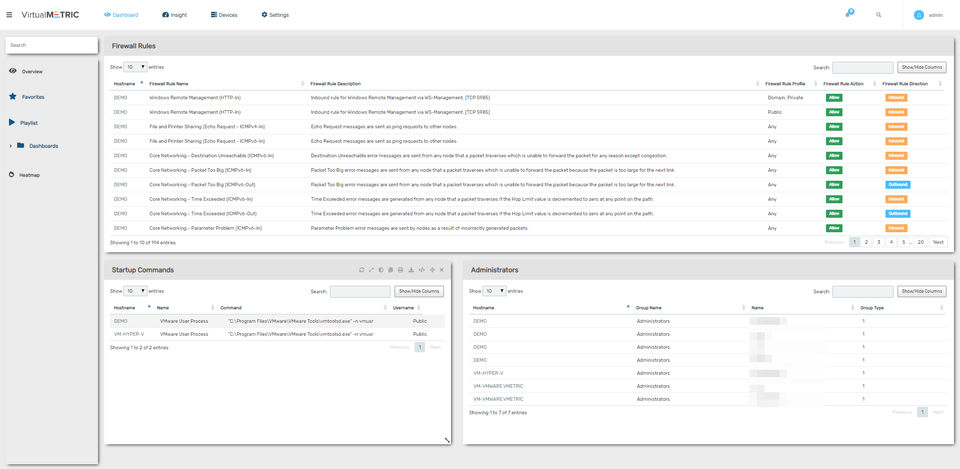Click Show/Hide Columns in Administrators

coord(921,291)
